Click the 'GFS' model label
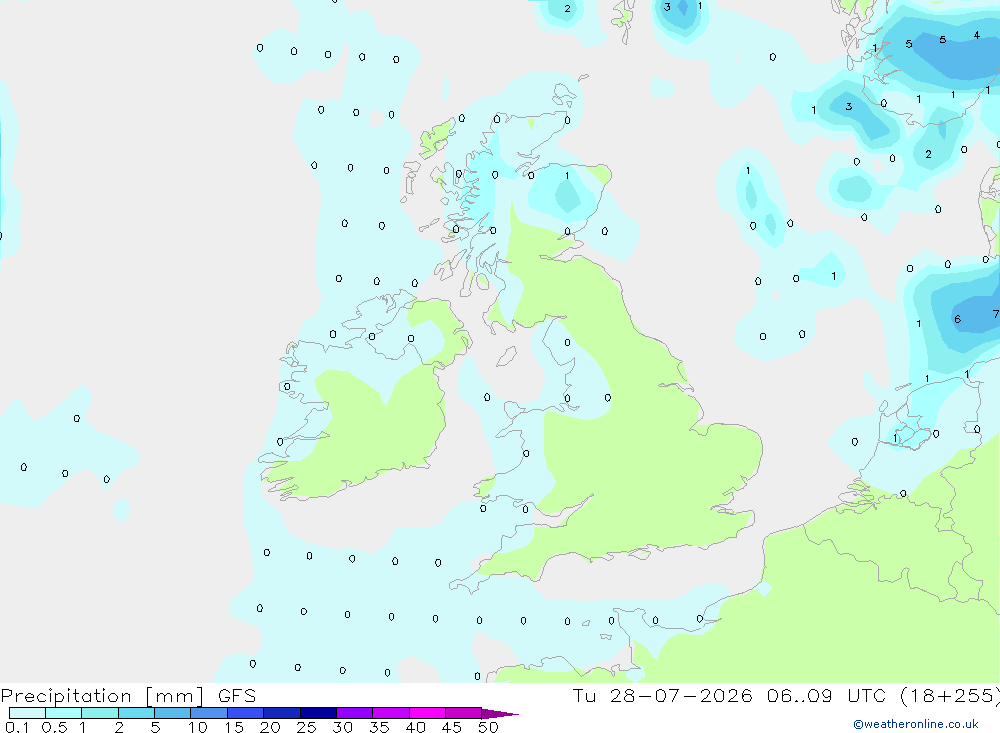The height and width of the screenshot is (733, 1000). point(237,696)
